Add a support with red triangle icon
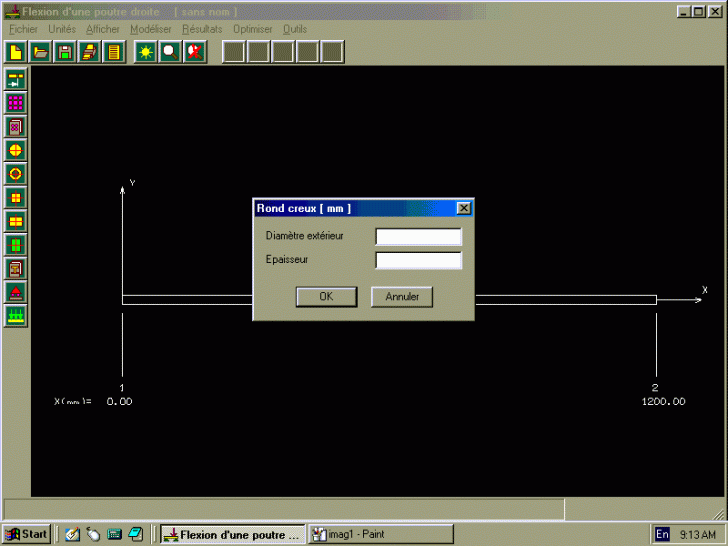The height and width of the screenshot is (546, 728). coord(16,292)
